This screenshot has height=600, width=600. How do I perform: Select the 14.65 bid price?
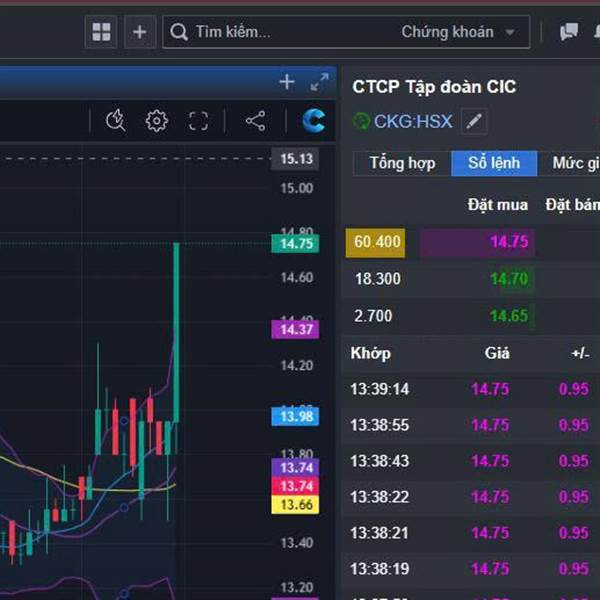click(x=509, y=316)
